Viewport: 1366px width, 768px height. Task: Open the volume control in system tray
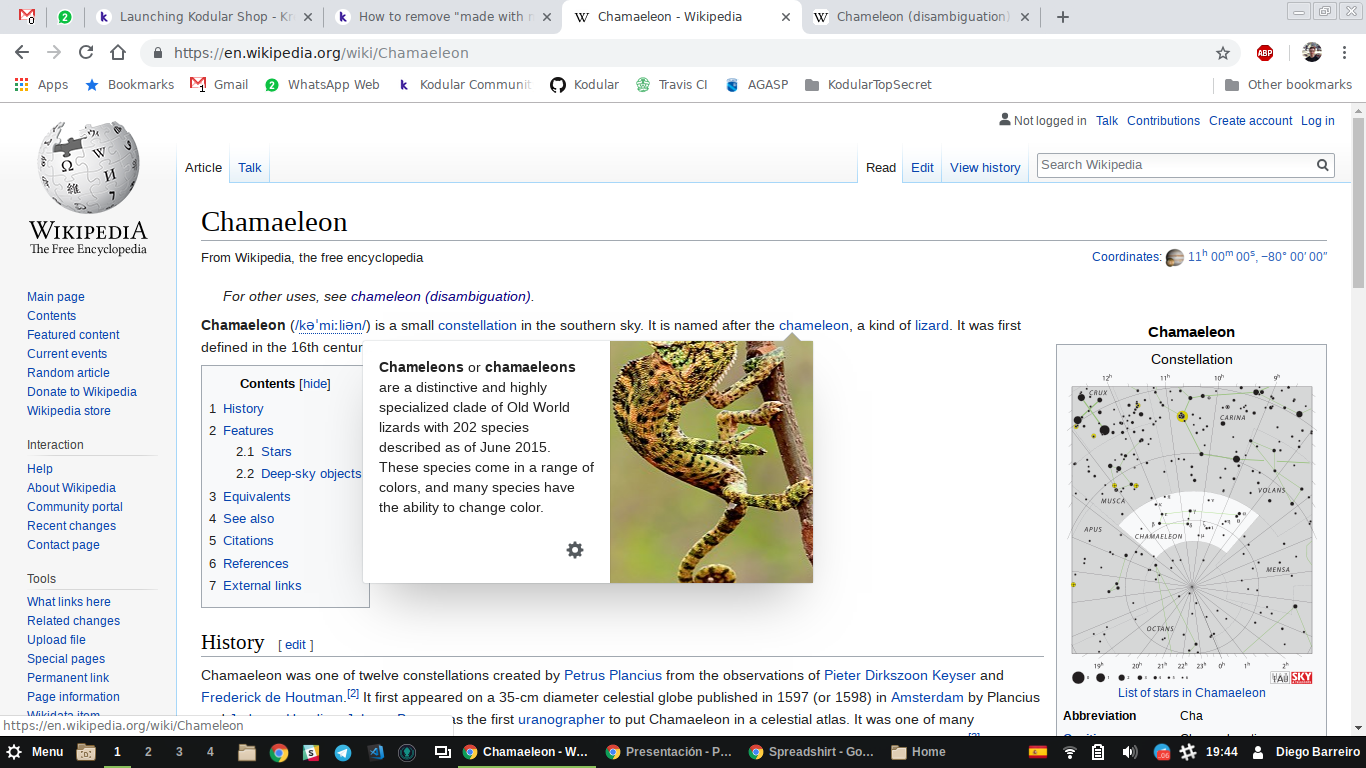coord(1129,752)
